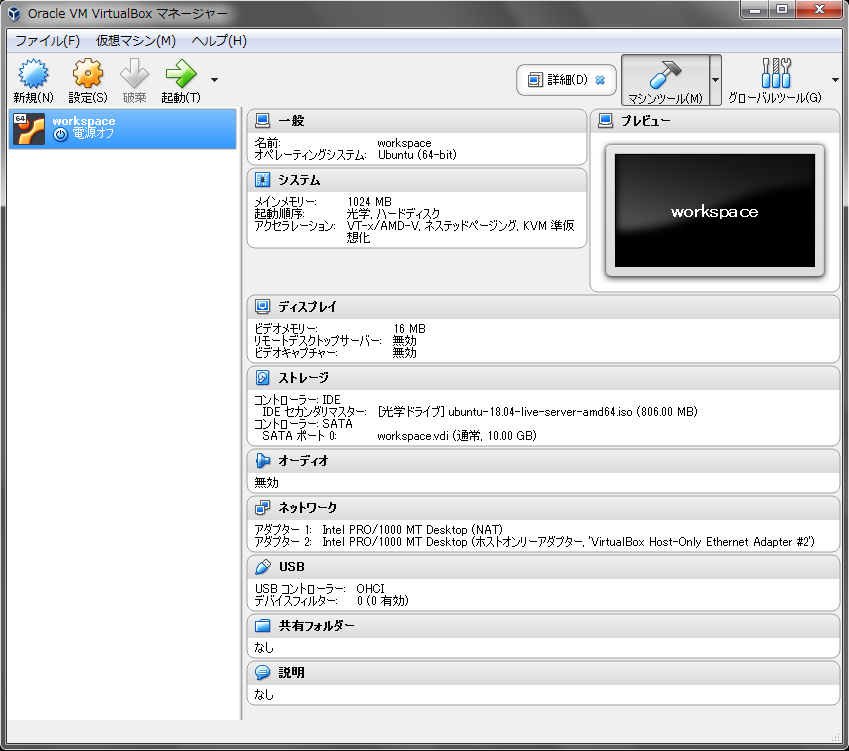Click アダプター 1 Intel PRO/1000 NAT entry
The width and height of the screenshot is (849, 751).
click(x=413, y=530)
